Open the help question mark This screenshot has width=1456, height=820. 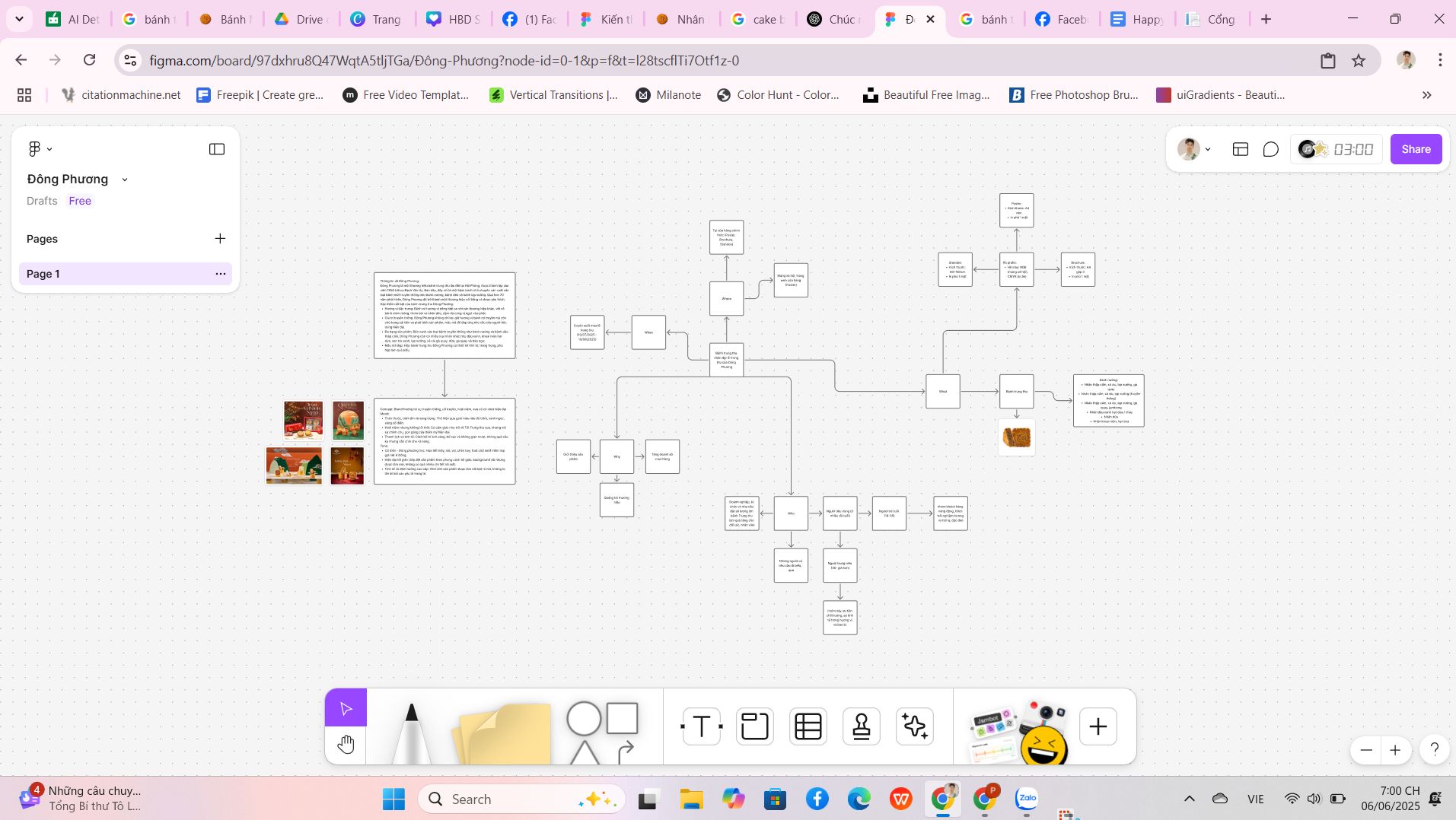coord(1435,750)
